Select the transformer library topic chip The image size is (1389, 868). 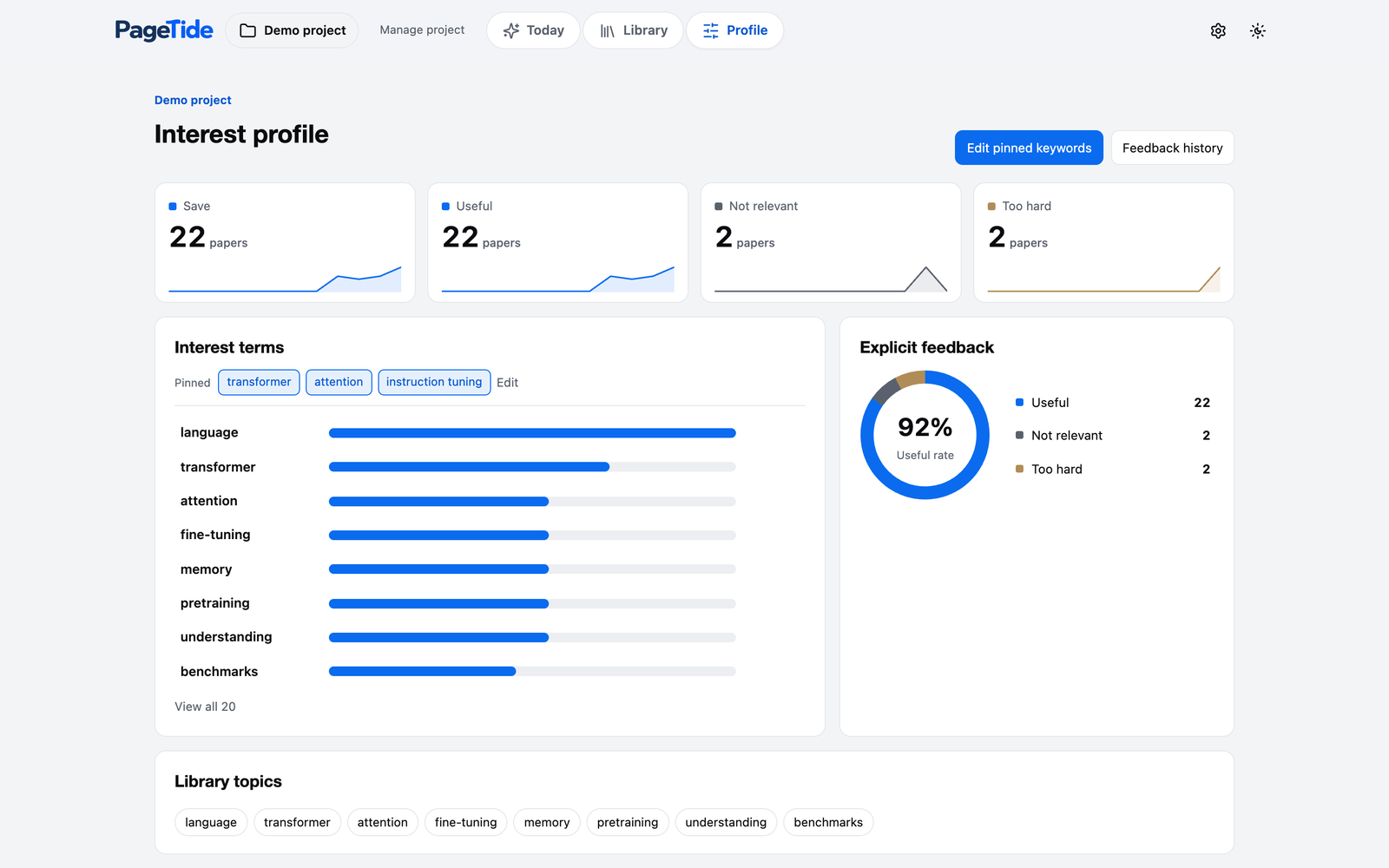coord(297,822)
